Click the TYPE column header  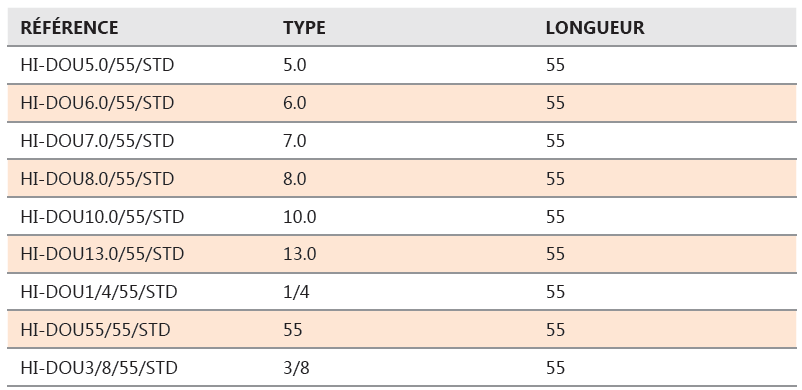(x=304, y=28)
